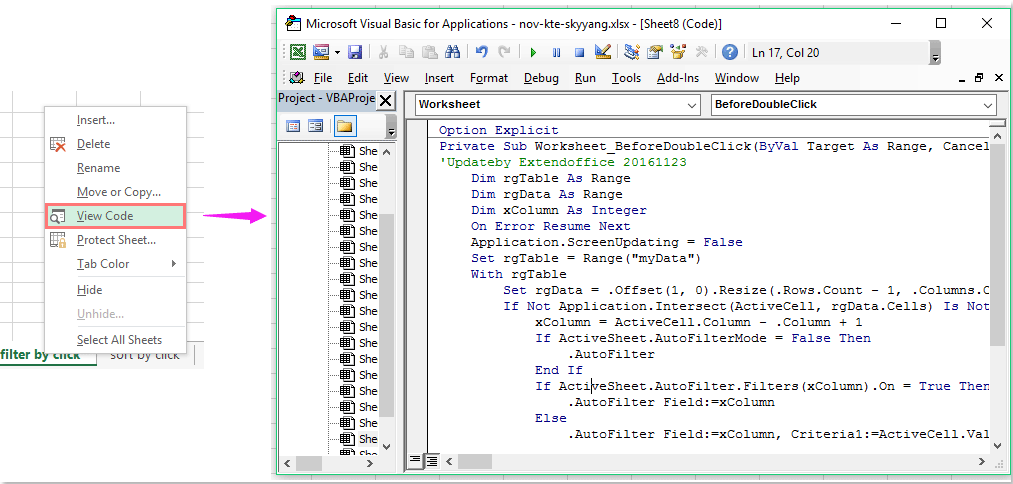This screenshot has height=484, width=1013.
Task: Click the Undo arrow in toolbar
Action: click(482, 52)
